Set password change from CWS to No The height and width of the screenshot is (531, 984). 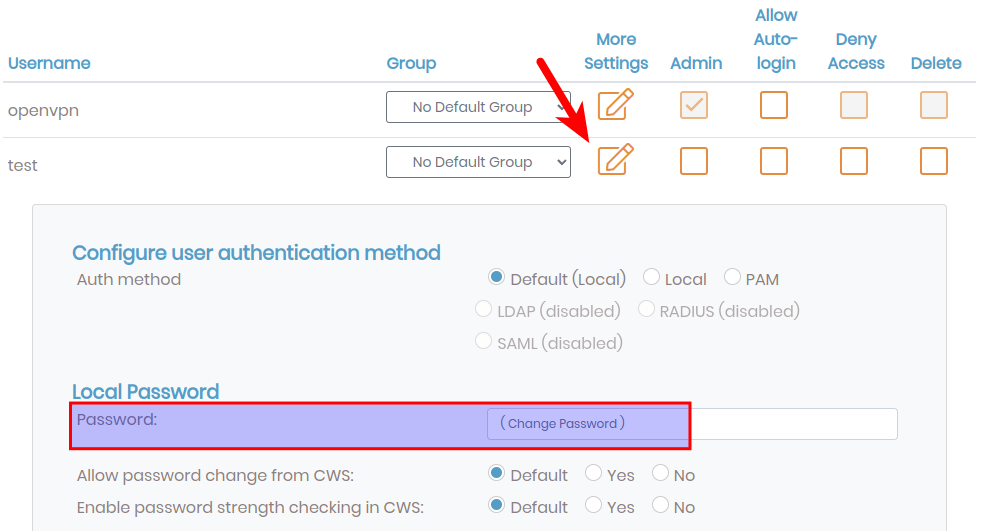click(x=661, y=474)
